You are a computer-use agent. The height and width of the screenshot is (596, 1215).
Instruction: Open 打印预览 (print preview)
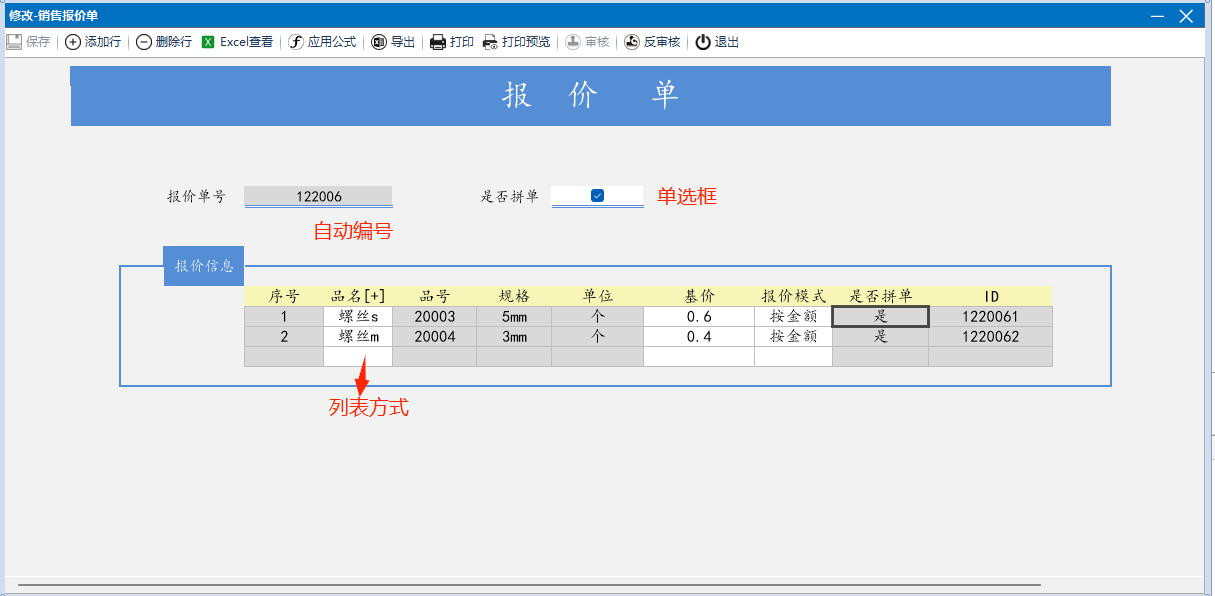pos(490,42)
